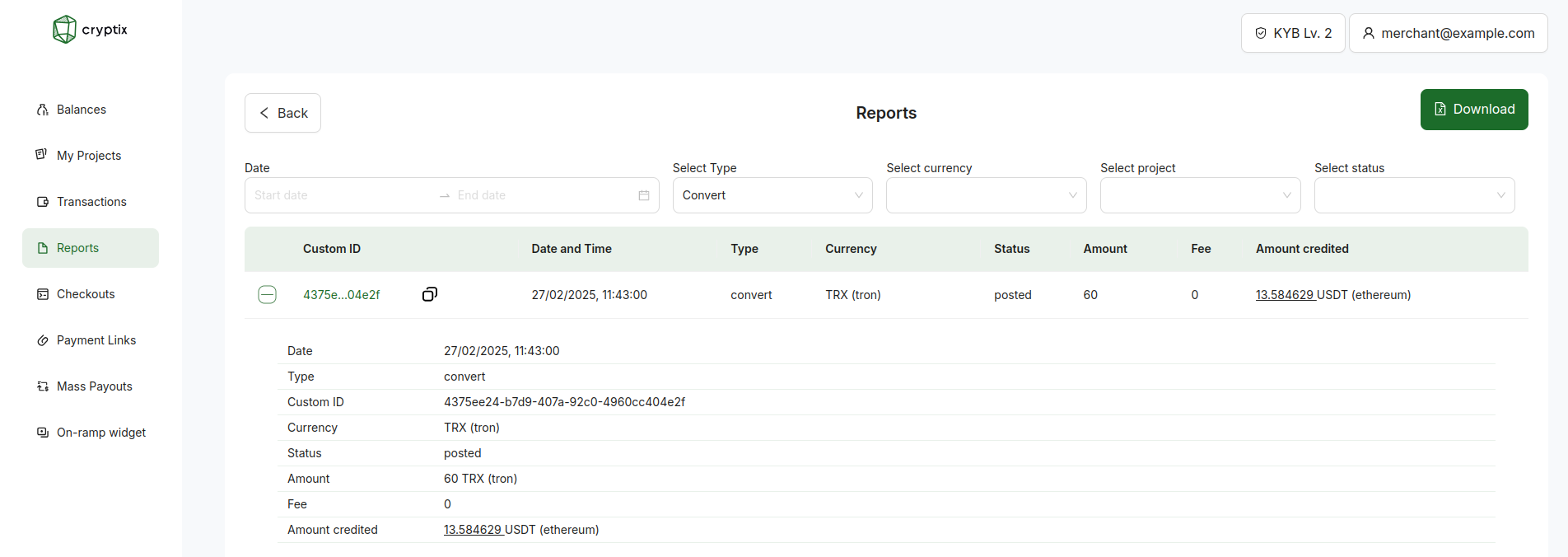Click the My Projects sidebar icon
This screenshot has width=1568, height=557.
pyautogui.click(x=42, y=155)
